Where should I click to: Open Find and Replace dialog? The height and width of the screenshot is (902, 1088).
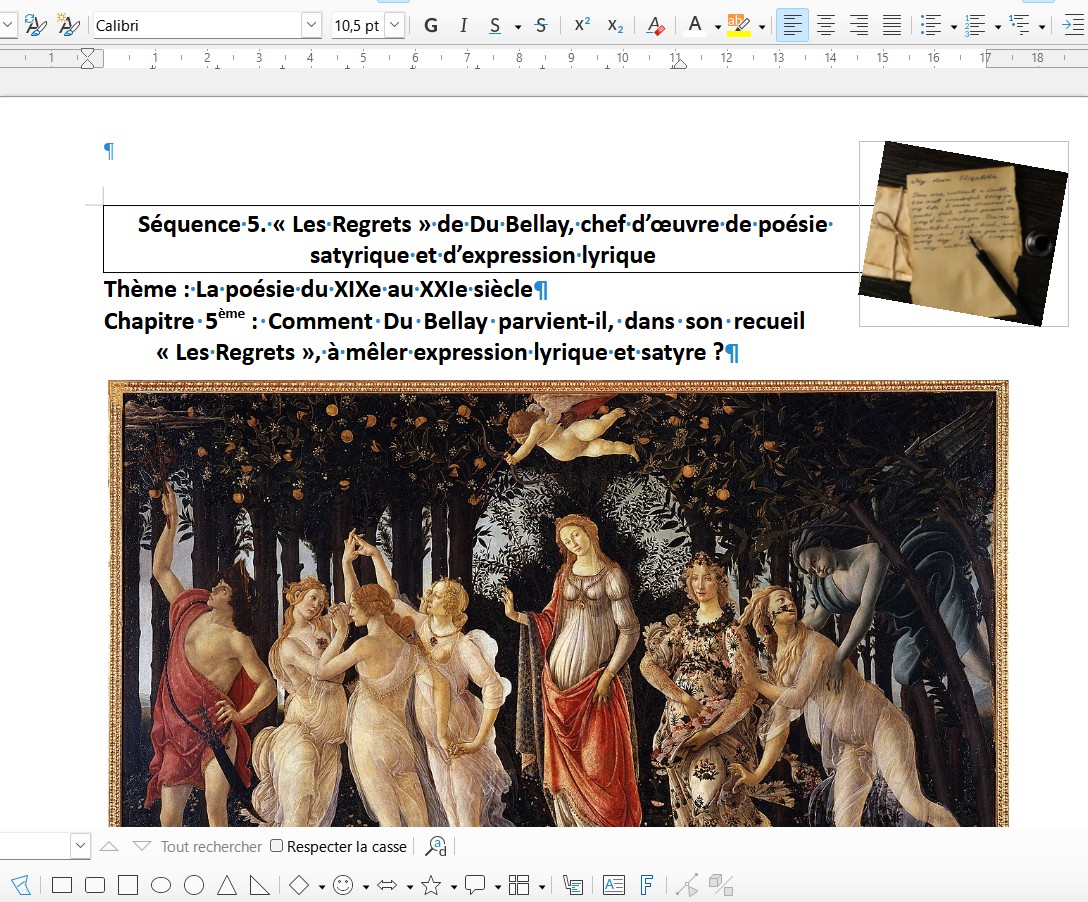point(436,846)
